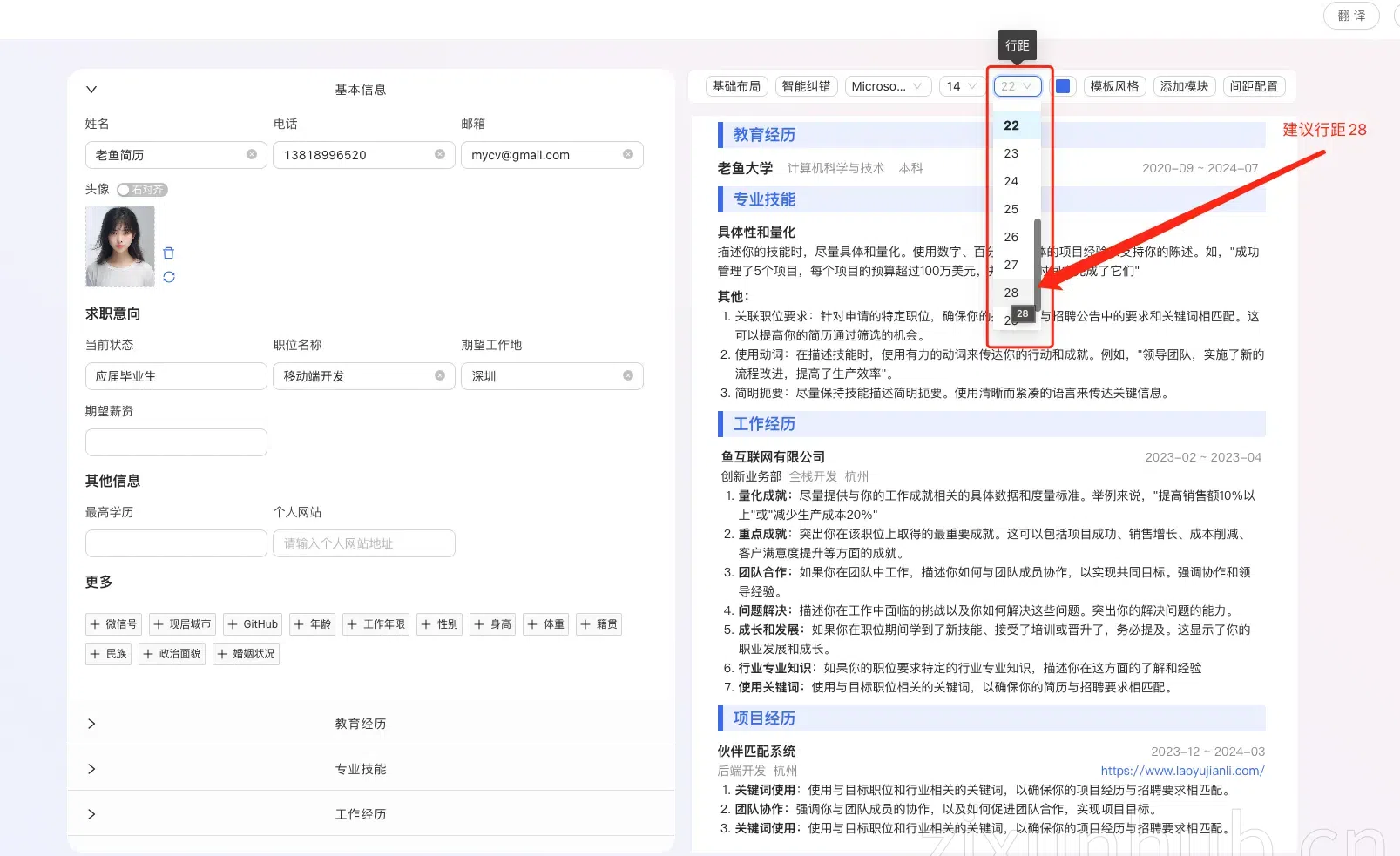Image resolution: width=1400 pixels, height=856 pixels.
Task: Add the 工作年限 field
Action: pyautogui.click(x=376, y=624)
